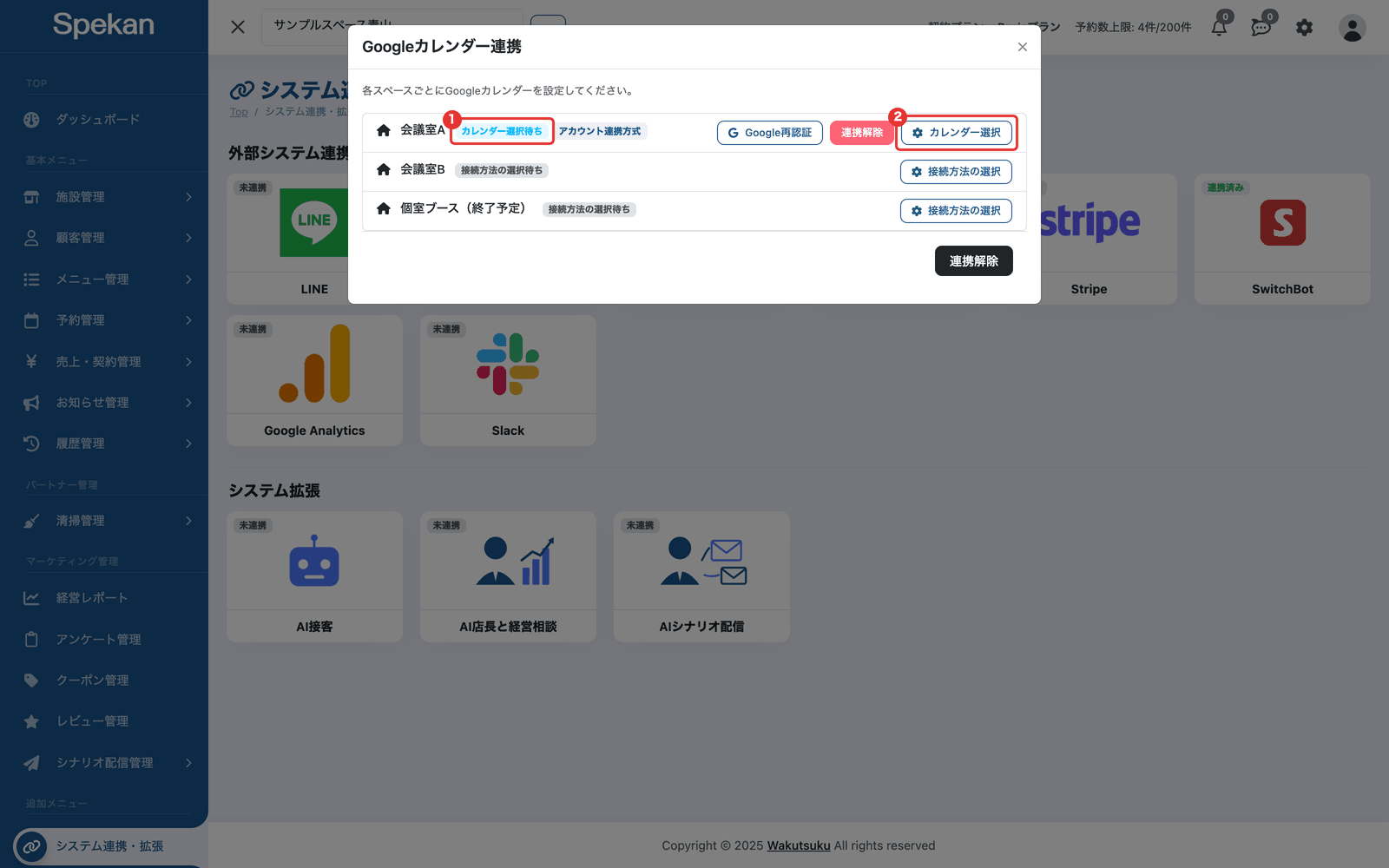The image size is (1389, 868).
Task: Open the SwitchBot integration icon
Action: click(1282, 222)
